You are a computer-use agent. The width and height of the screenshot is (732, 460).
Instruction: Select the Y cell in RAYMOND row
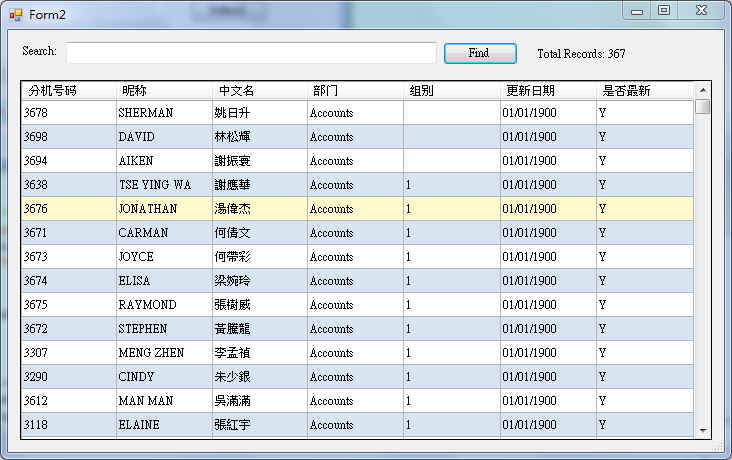click(x=645, y=305)
